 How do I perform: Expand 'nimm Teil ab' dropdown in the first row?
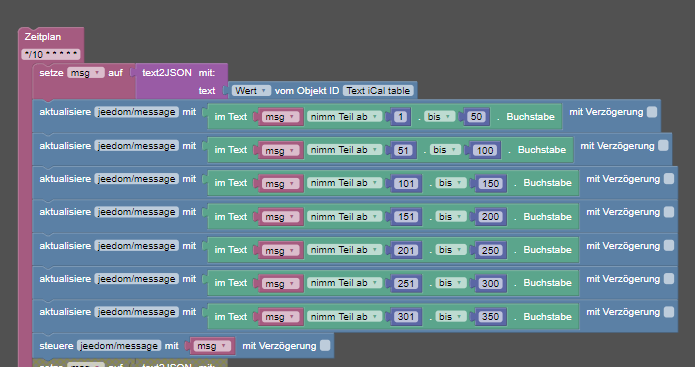[x=344, y=117]
